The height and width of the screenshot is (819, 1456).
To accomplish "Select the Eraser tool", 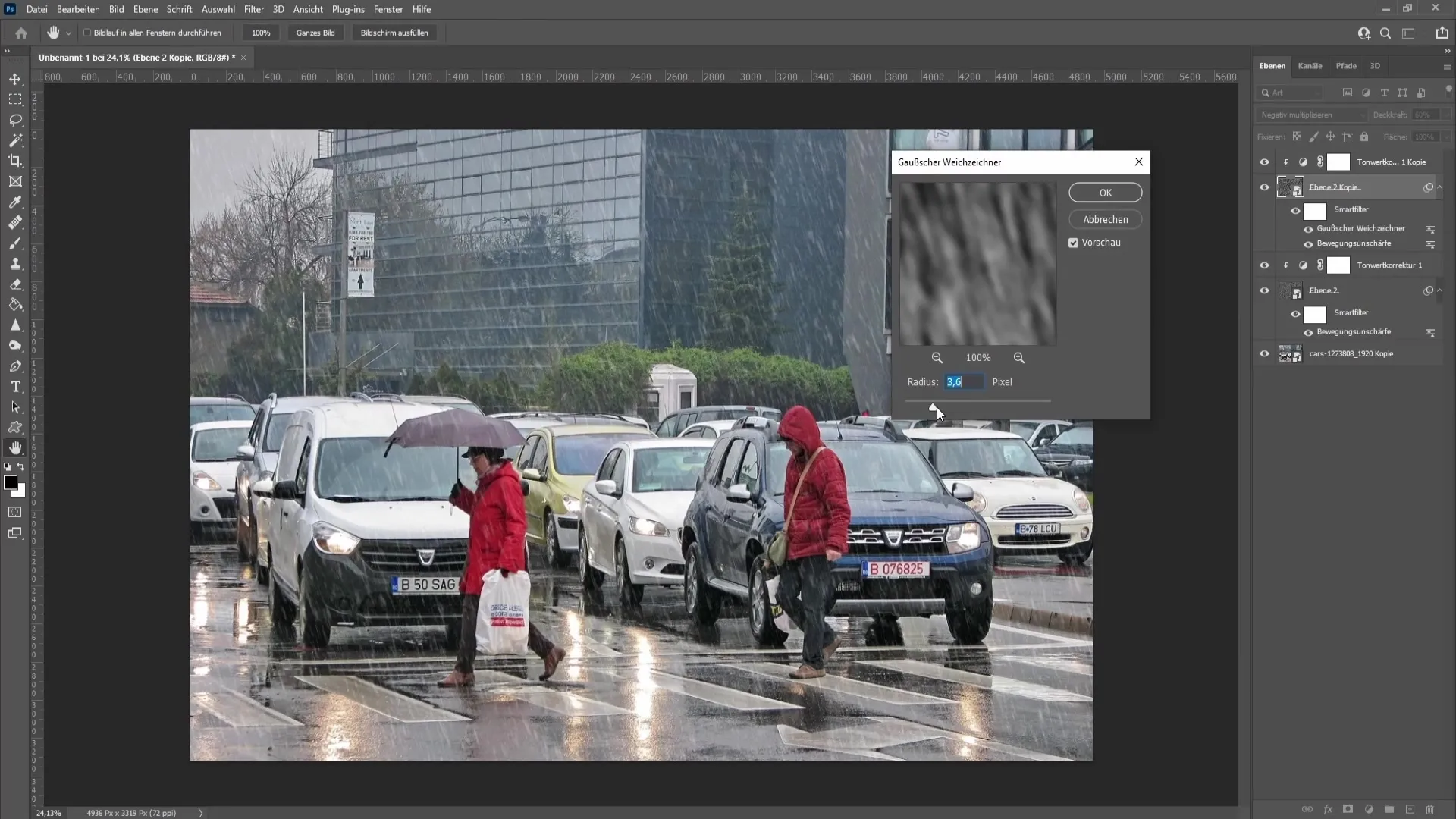I will 15,284.
